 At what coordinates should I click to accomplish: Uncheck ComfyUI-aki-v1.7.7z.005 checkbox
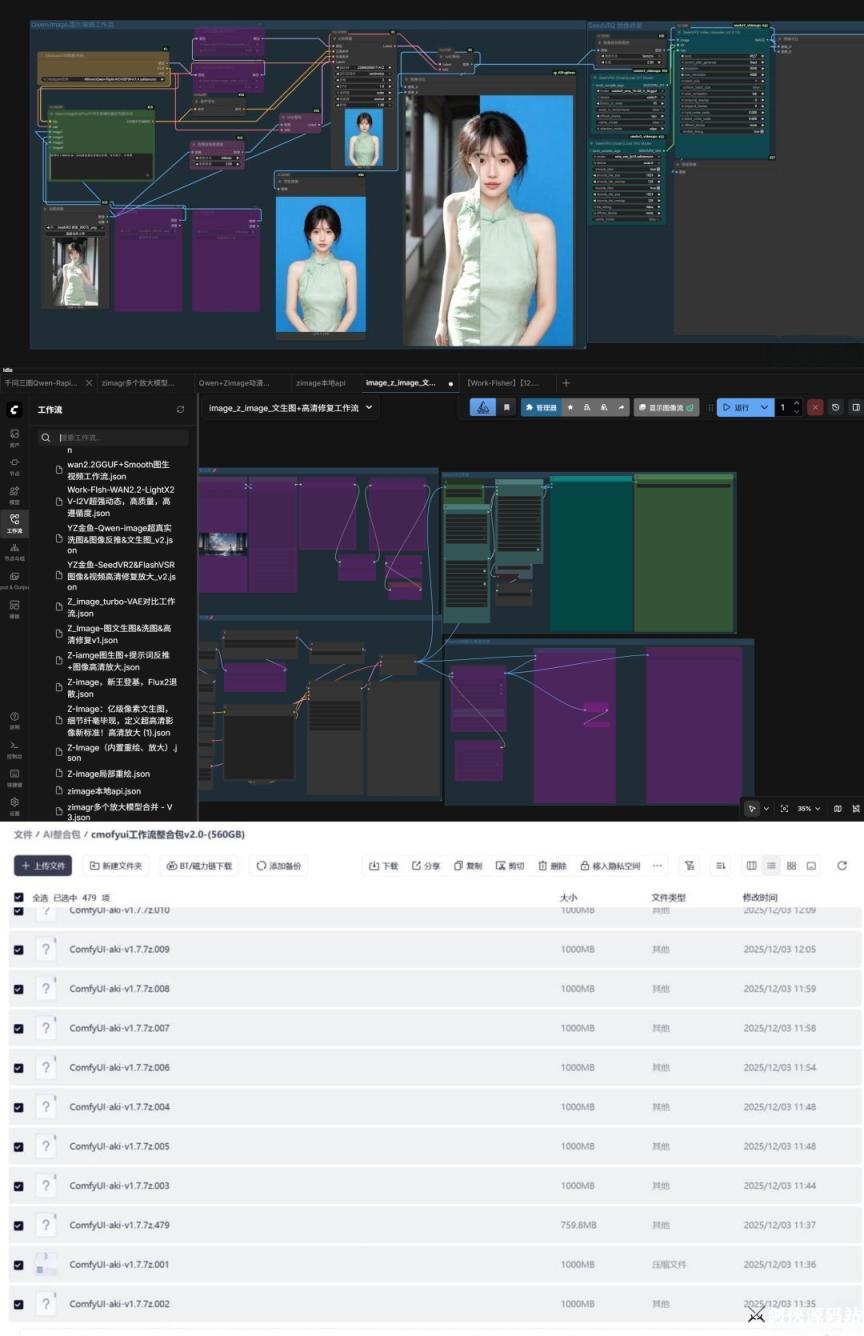tap(18, 1146)
